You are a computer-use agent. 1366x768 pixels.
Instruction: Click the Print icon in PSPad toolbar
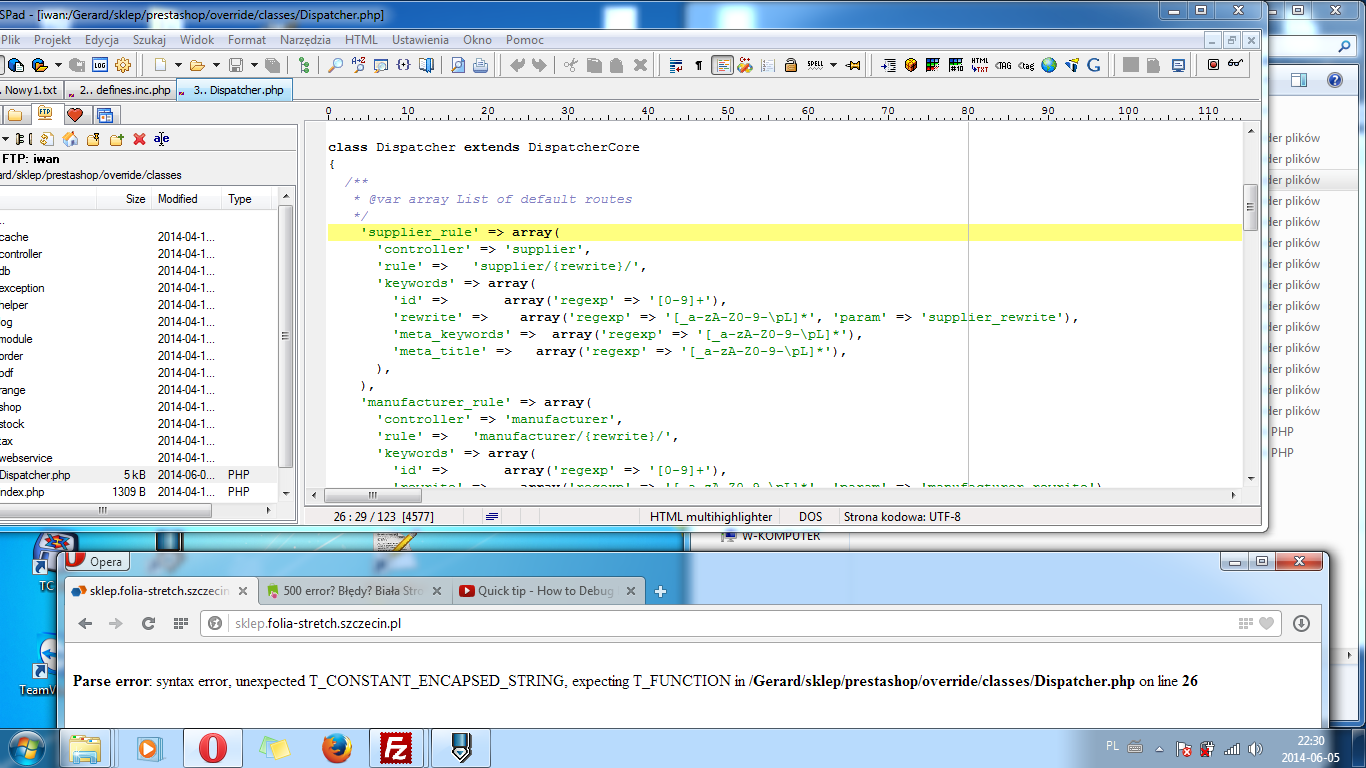tap(480, 65)
